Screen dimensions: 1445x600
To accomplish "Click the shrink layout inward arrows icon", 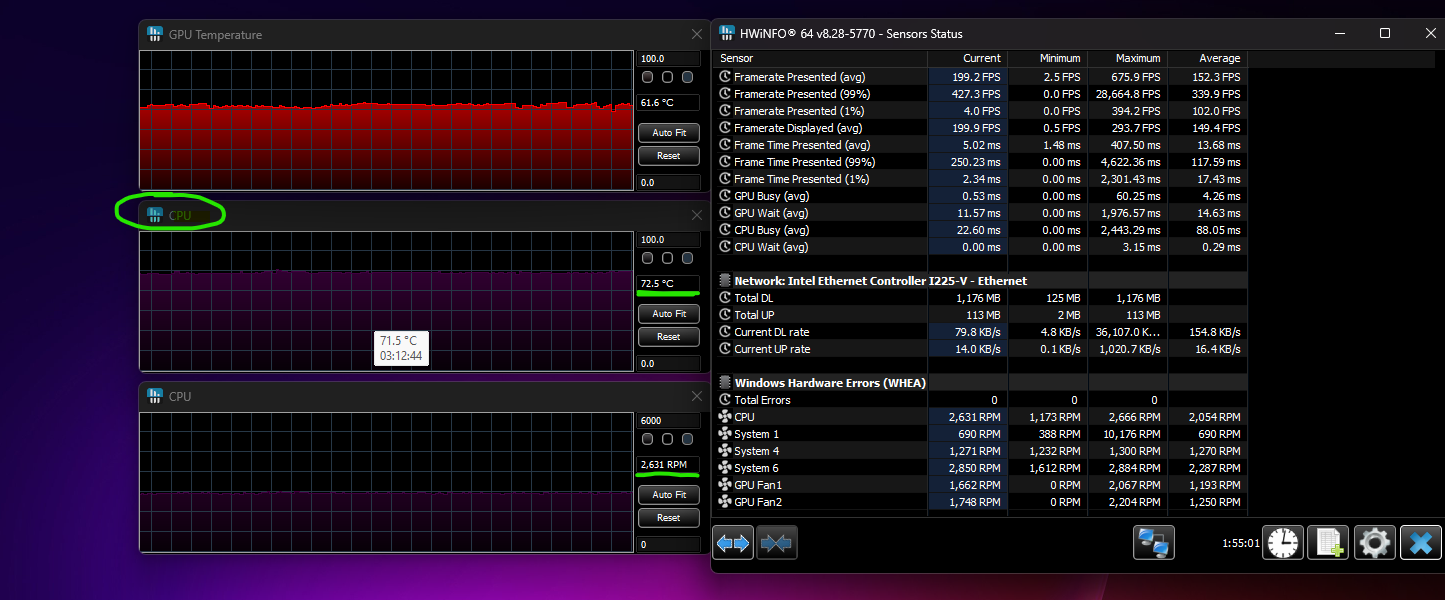I will pos(776,543).
